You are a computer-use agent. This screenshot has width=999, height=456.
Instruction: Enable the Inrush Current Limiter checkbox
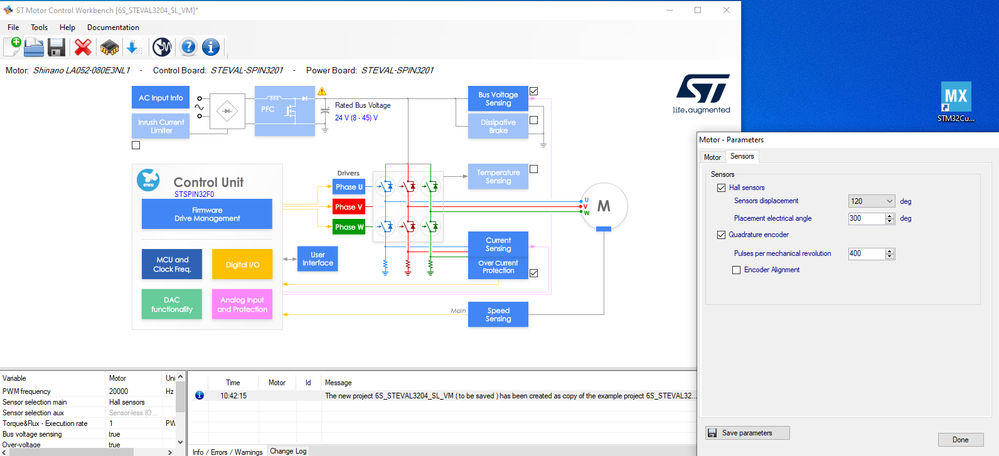click(x=136, y=145)
